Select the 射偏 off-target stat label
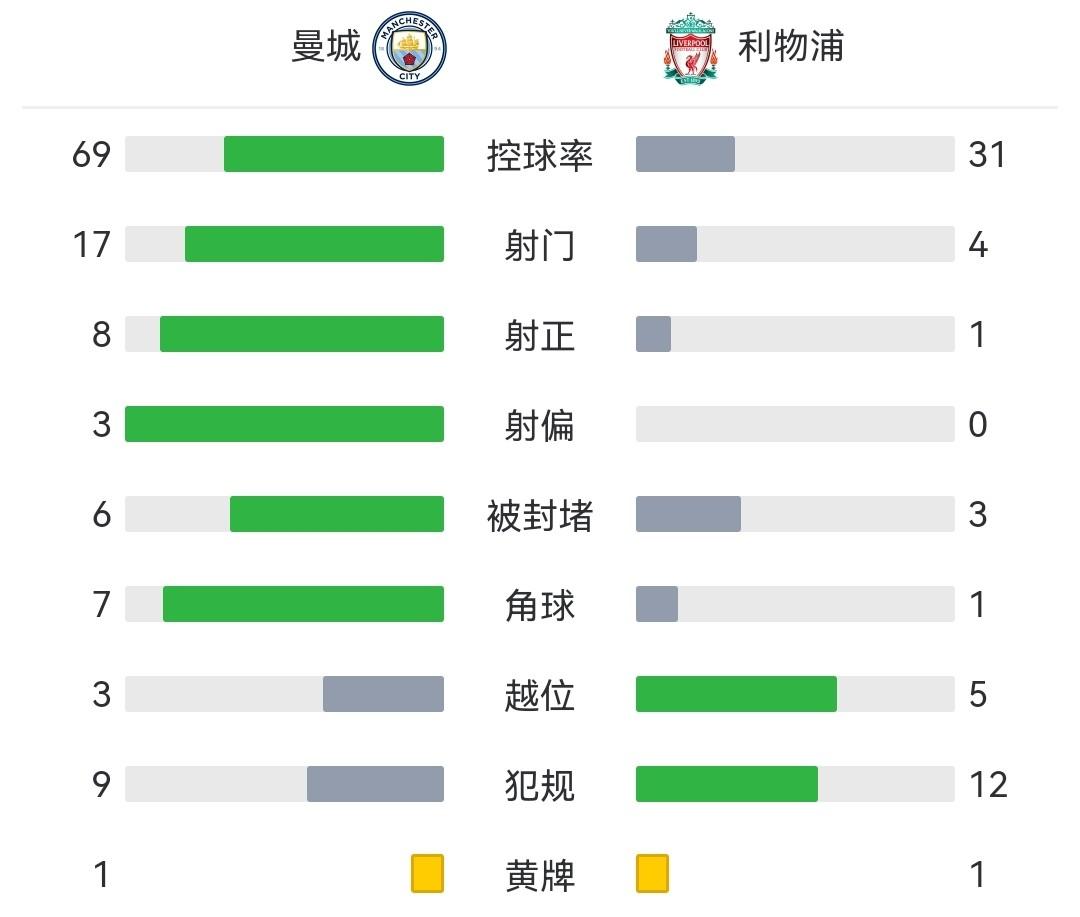This screenshot has height=917, width=1080. coord(540,425)
